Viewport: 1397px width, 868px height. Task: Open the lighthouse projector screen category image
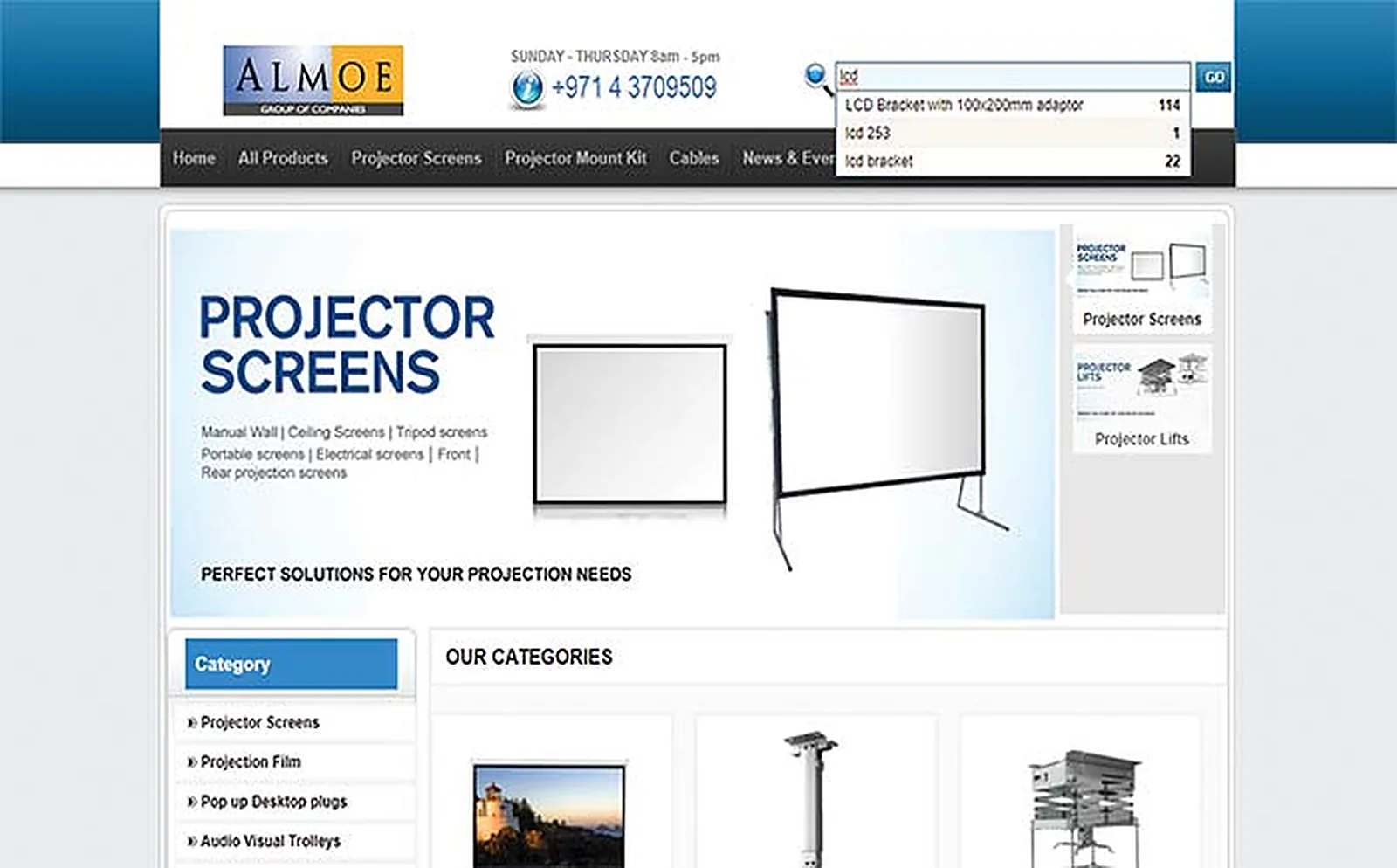click(x=549, y=816)
